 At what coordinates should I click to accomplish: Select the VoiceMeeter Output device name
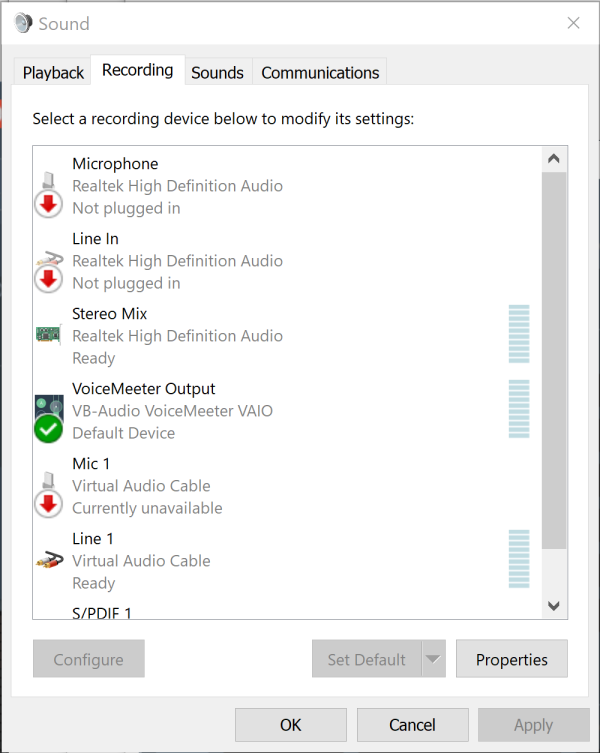point(144,389)
